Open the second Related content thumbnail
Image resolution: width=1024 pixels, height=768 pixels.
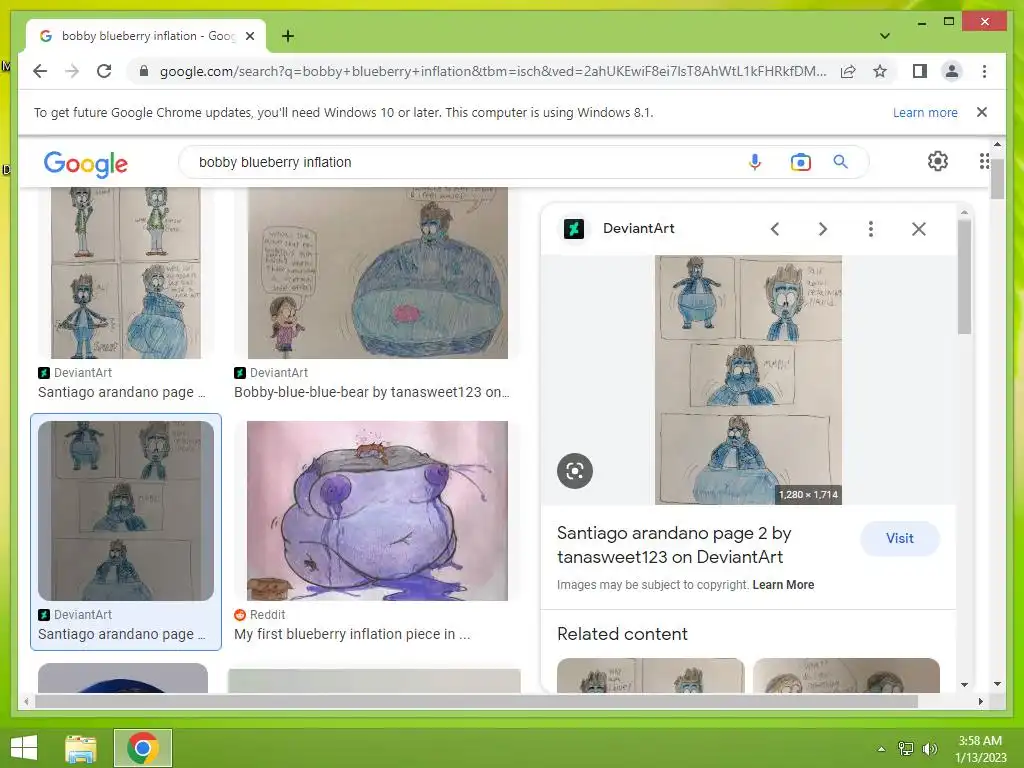point(846,675)
